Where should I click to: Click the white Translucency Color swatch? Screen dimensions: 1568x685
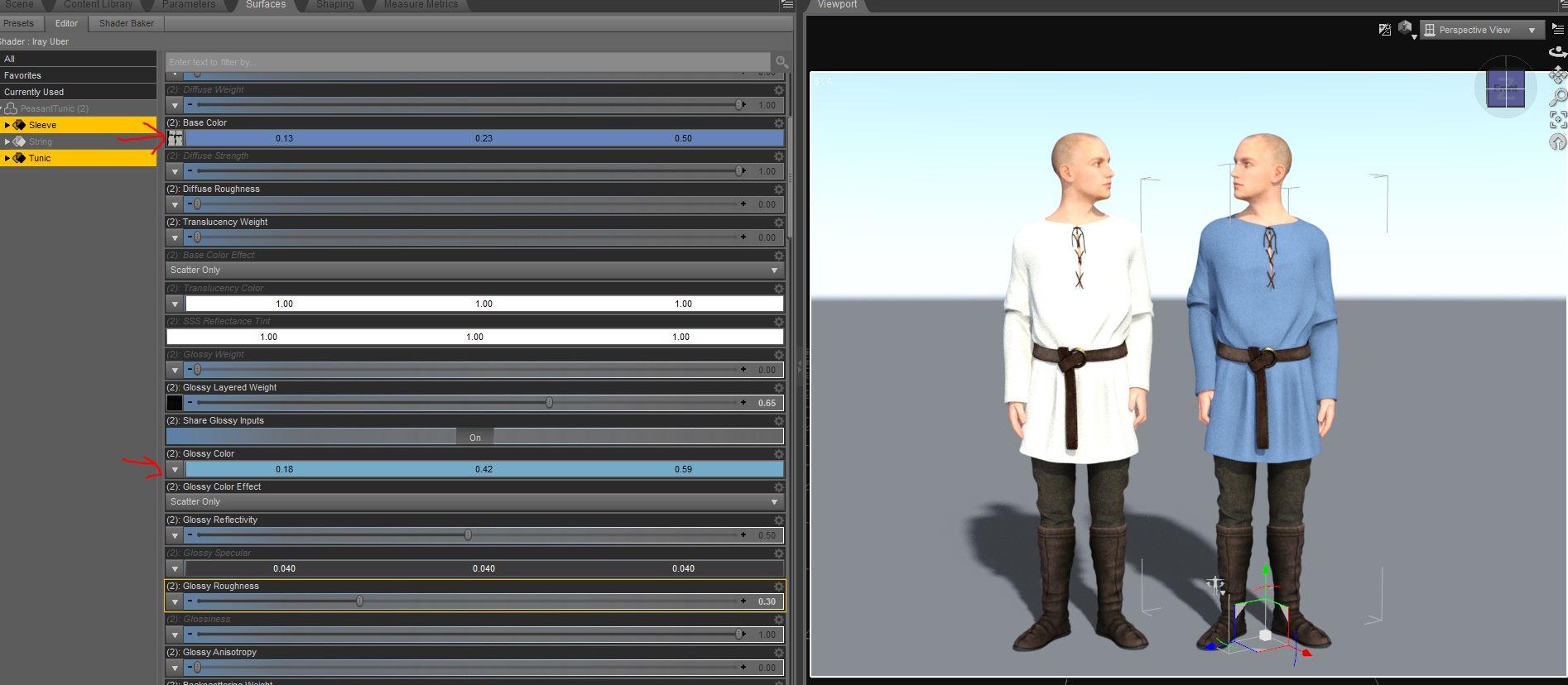[x=483, y=304]
